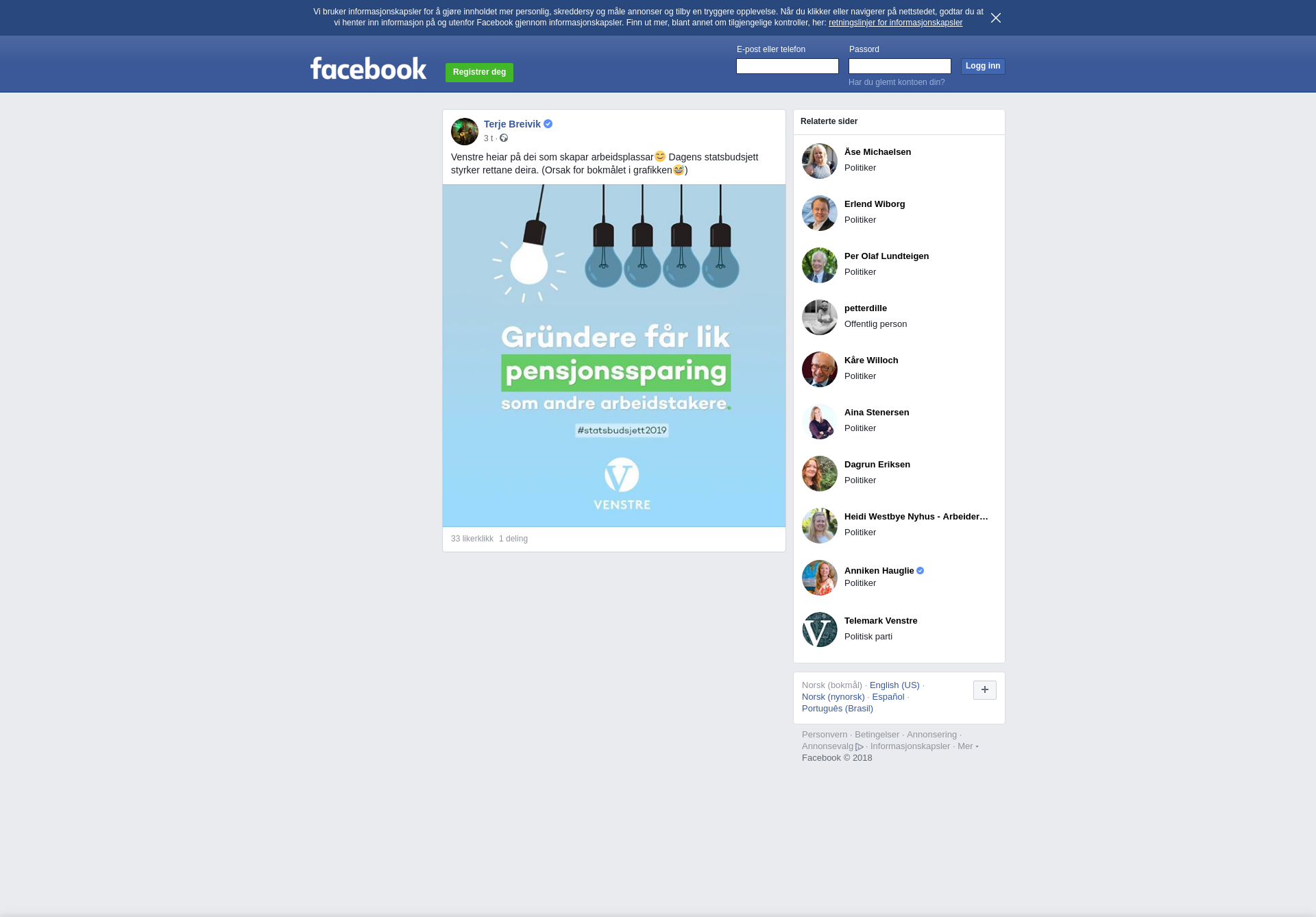Open the Per Olaf Lundteigen page name
Screen dimensions: 1316x917
click(886, 256)
